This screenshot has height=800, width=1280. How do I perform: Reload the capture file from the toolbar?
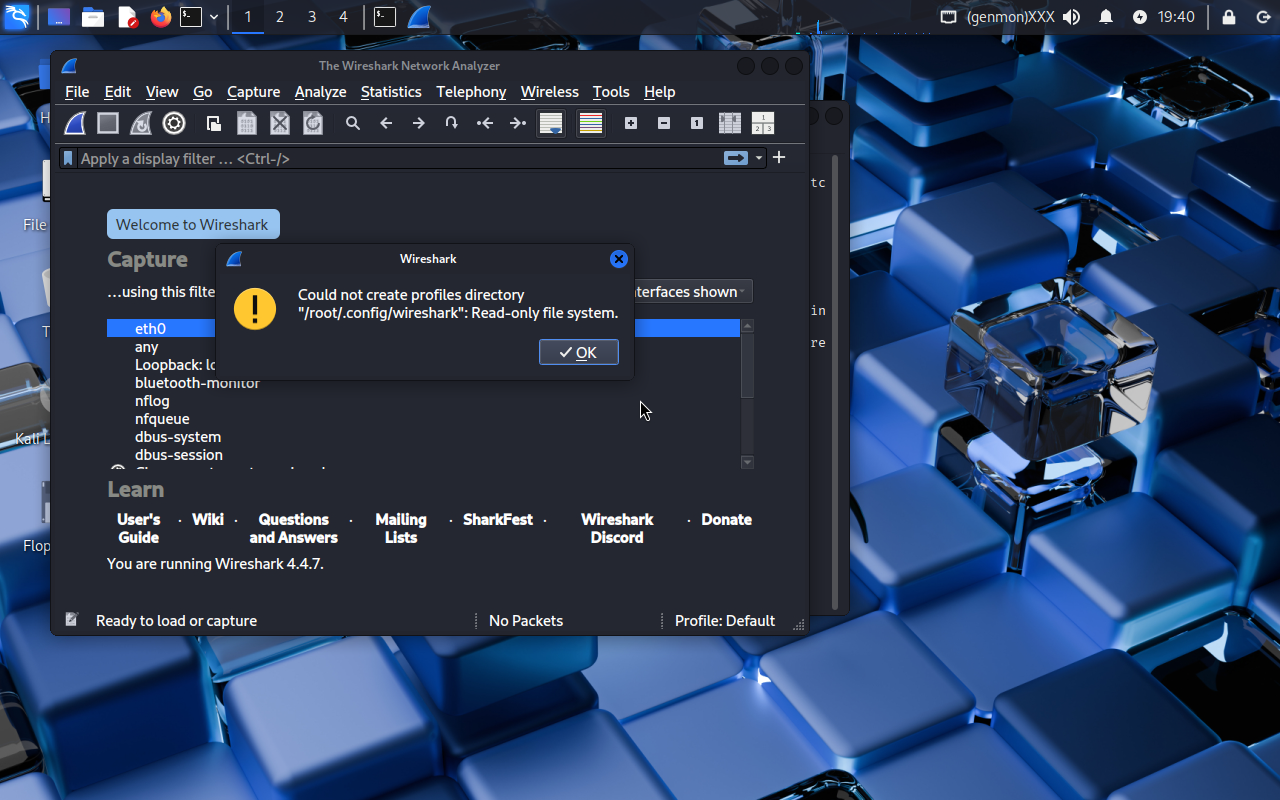click(x=313, y=123)
